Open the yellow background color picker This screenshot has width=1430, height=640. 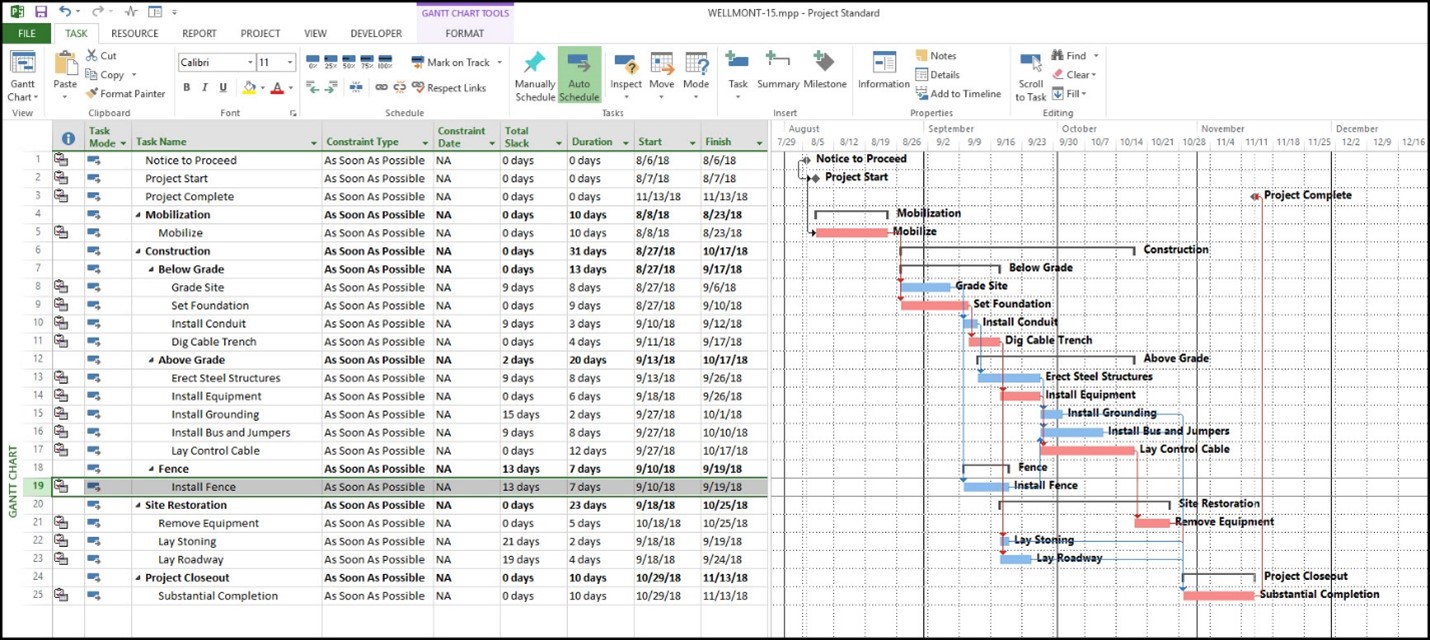pos(251,88)
